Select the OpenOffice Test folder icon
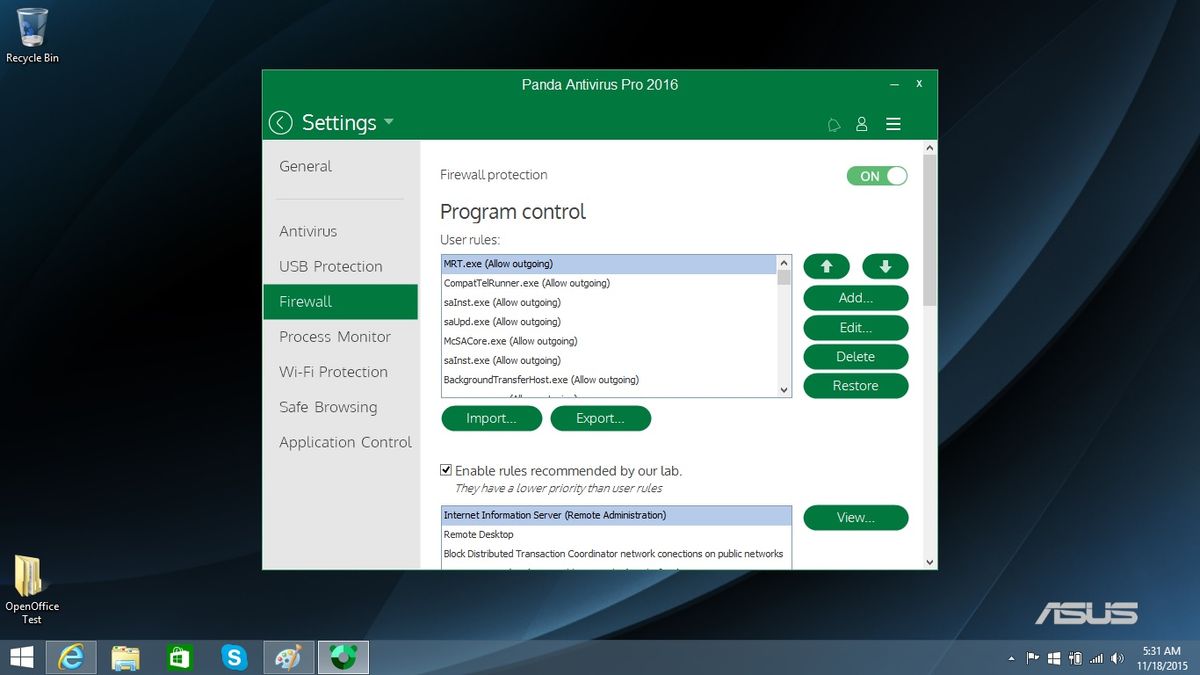This screenshot has height=675, width=1200. point(32,590)
